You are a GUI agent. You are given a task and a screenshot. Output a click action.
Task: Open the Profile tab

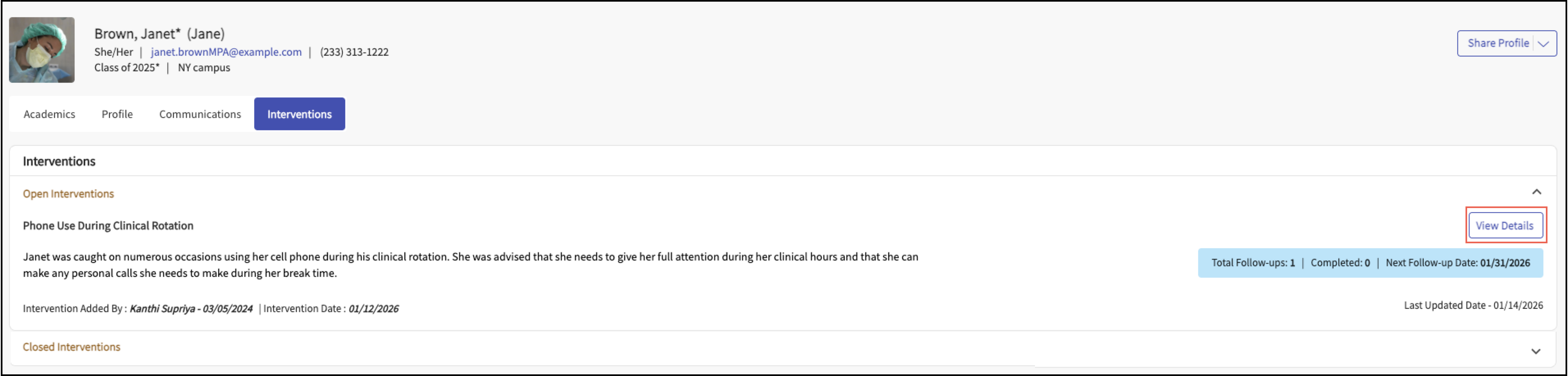(x=117, y=114)
